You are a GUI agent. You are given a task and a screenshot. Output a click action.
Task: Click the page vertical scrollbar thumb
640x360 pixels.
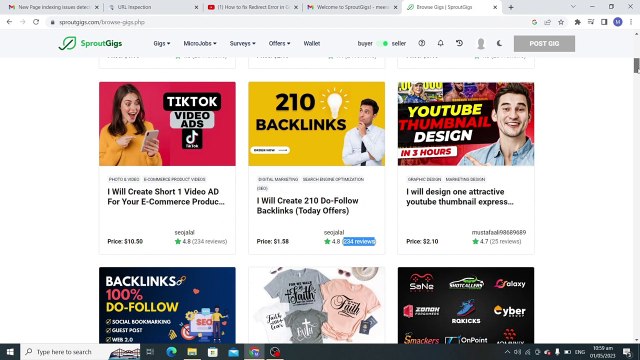(636, 65)
